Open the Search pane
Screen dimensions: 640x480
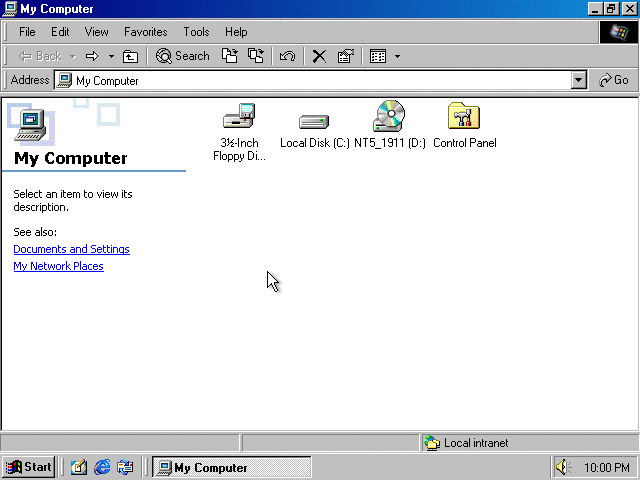182,56
